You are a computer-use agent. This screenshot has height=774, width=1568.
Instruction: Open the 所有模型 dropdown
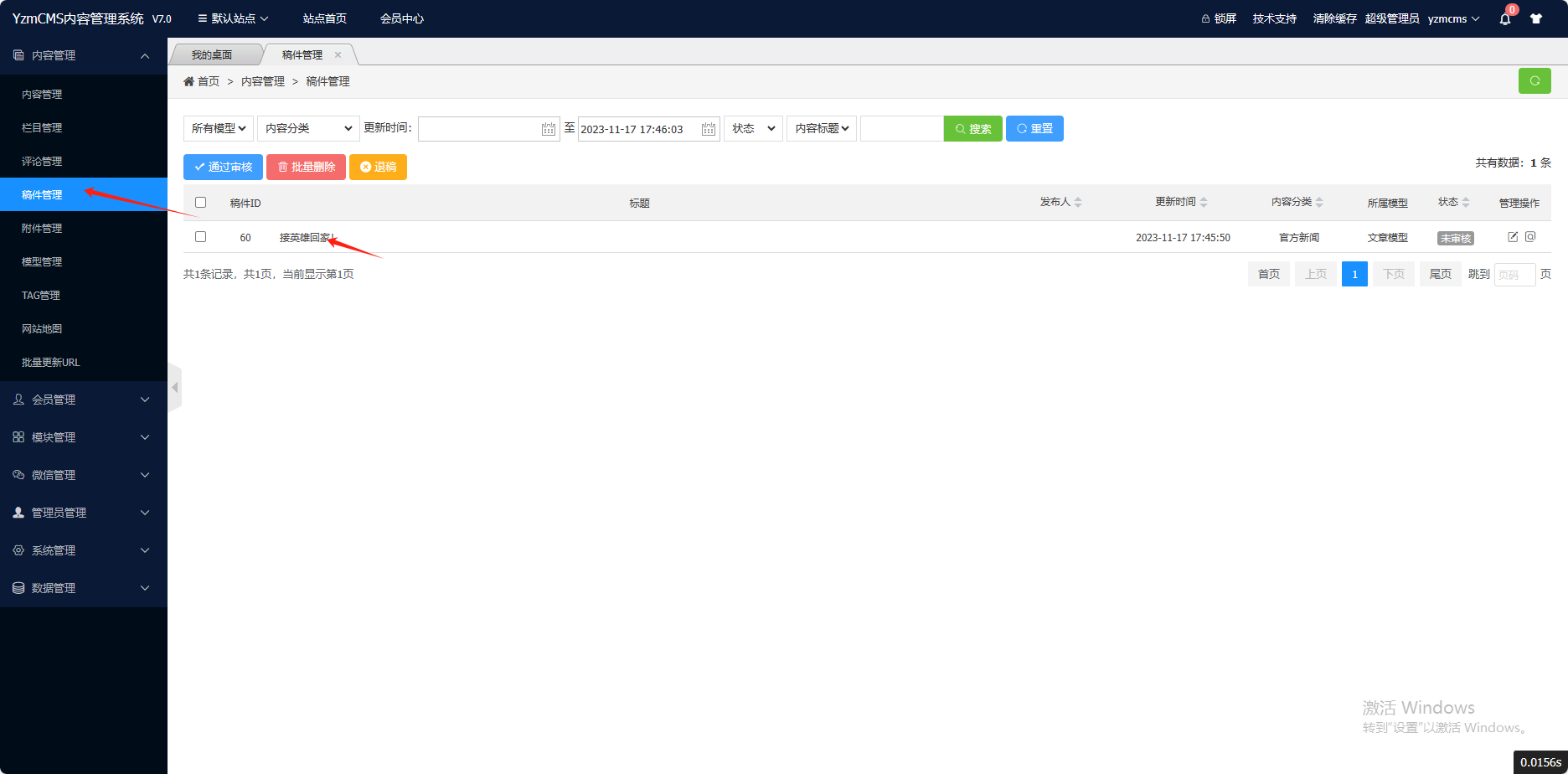click(x=219, y=128)
